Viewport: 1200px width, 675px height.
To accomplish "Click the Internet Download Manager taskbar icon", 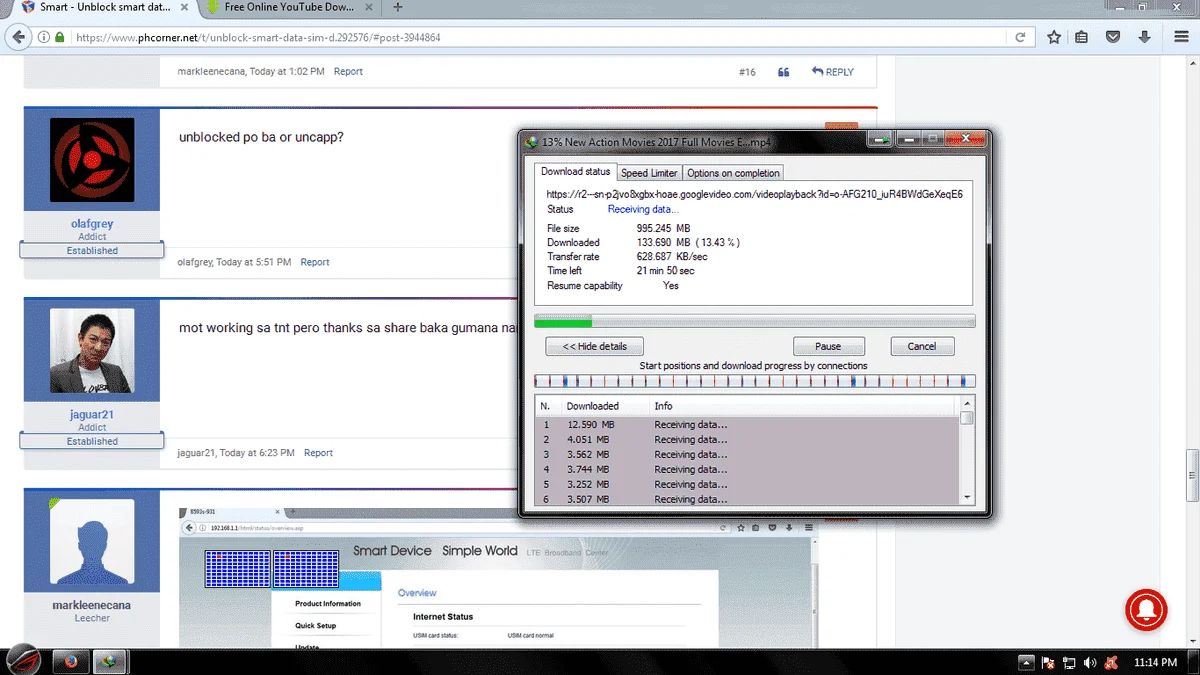I will pyautogui.click(x=110, y=661).
